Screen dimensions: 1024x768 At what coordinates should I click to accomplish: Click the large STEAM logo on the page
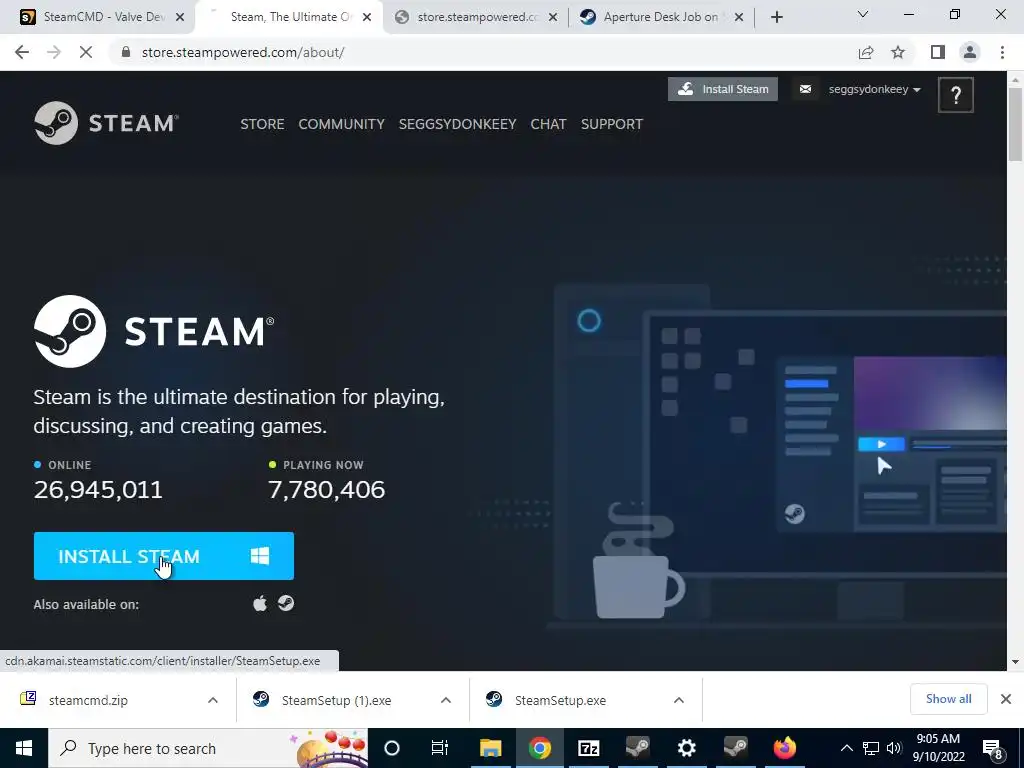[x=154, y=331]
